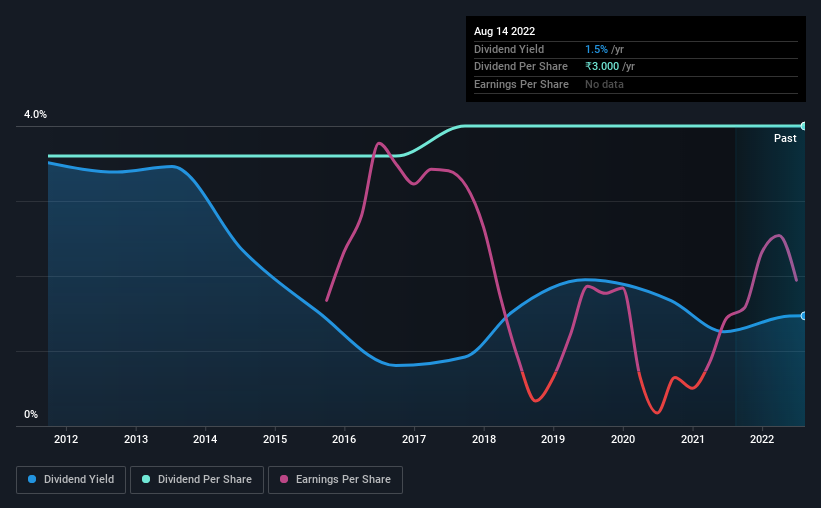Click the 'Past' label on chart

pos(785,138)
